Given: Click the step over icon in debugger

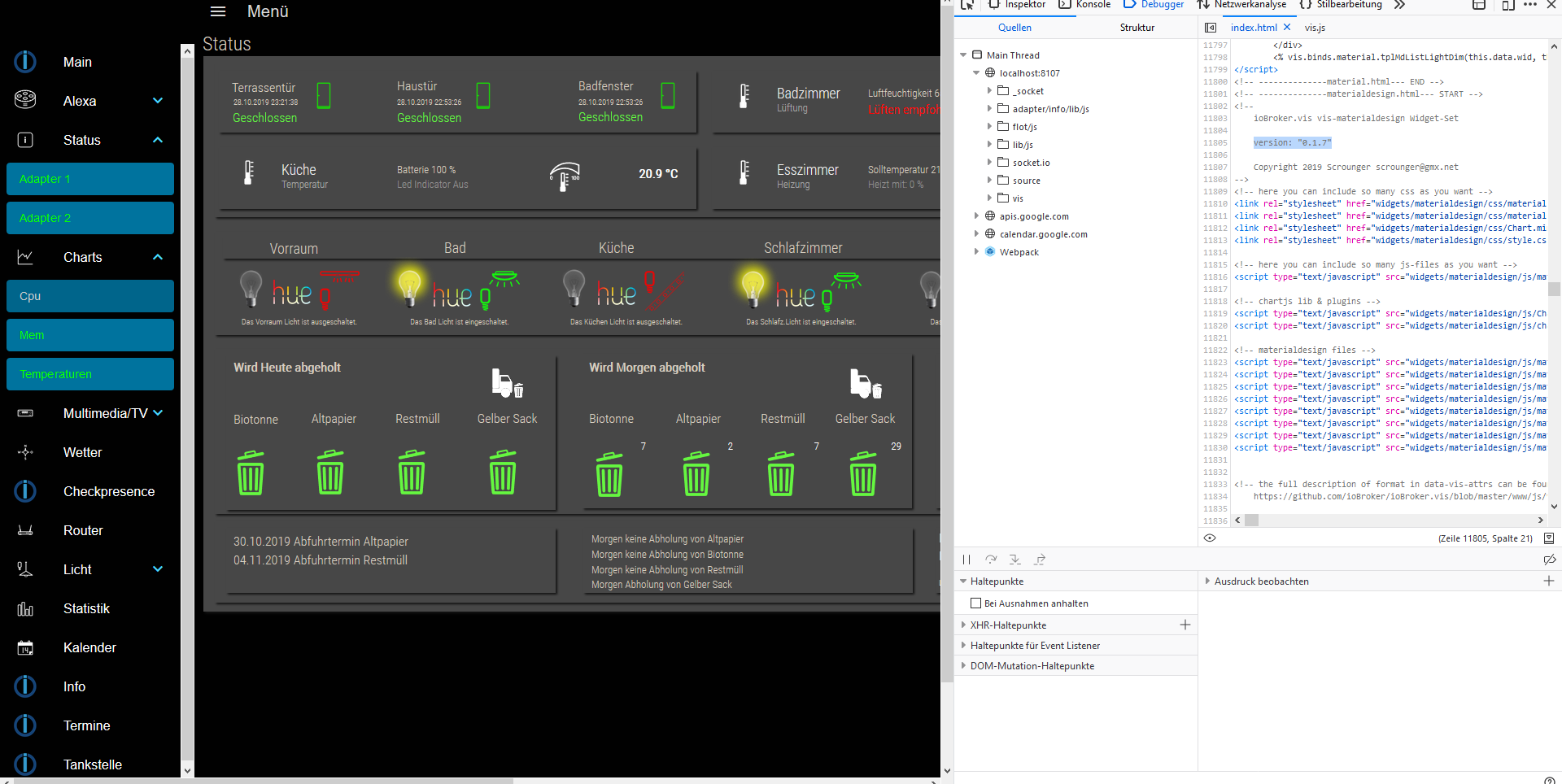Looking at the screenshot, I should pos(991,560).
